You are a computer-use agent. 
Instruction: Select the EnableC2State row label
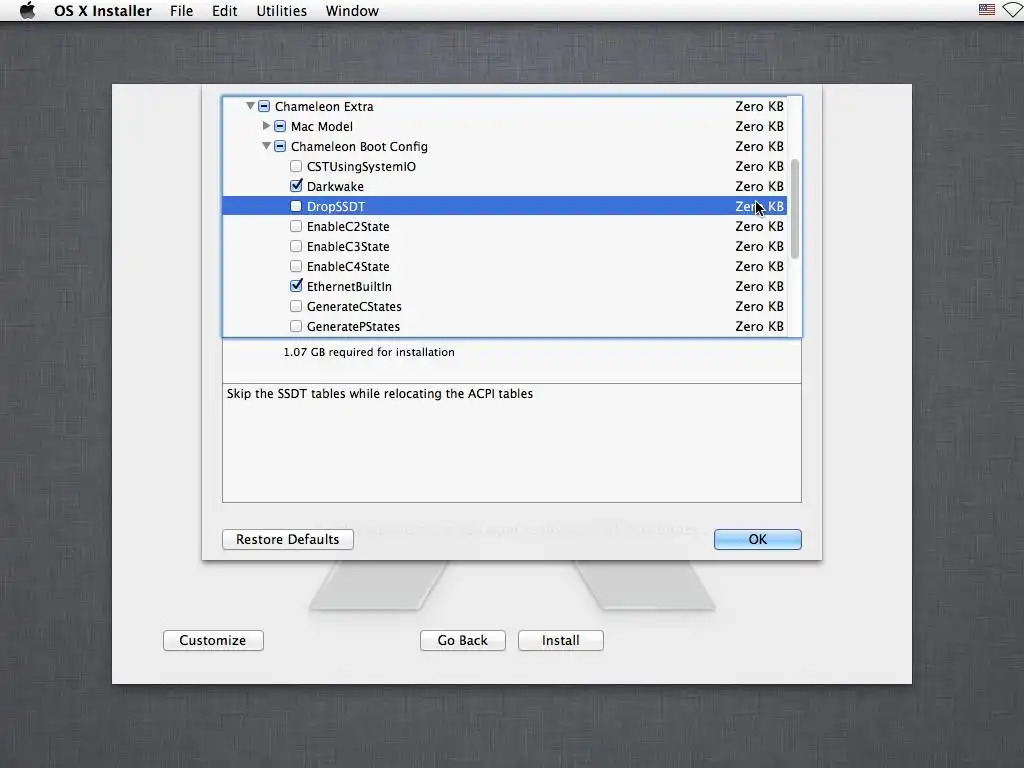click(348, 227)
